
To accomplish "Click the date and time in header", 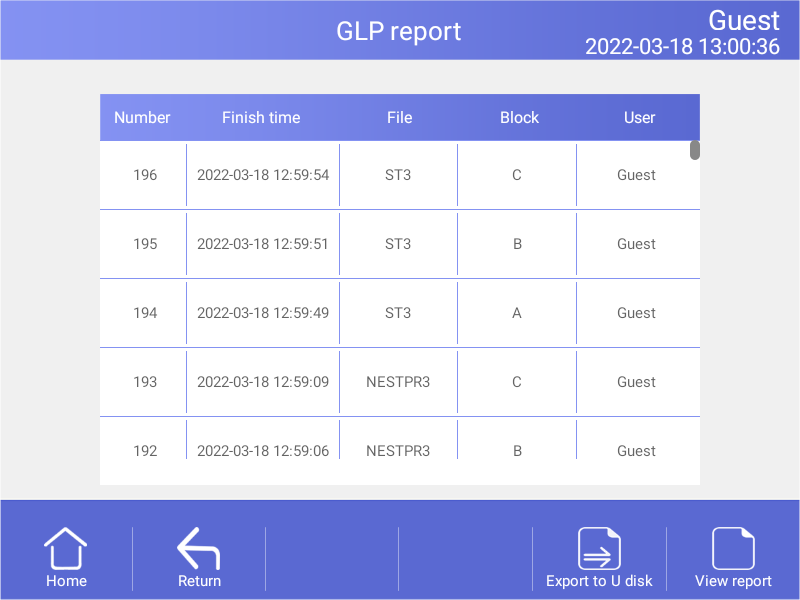I will point(682,46).
